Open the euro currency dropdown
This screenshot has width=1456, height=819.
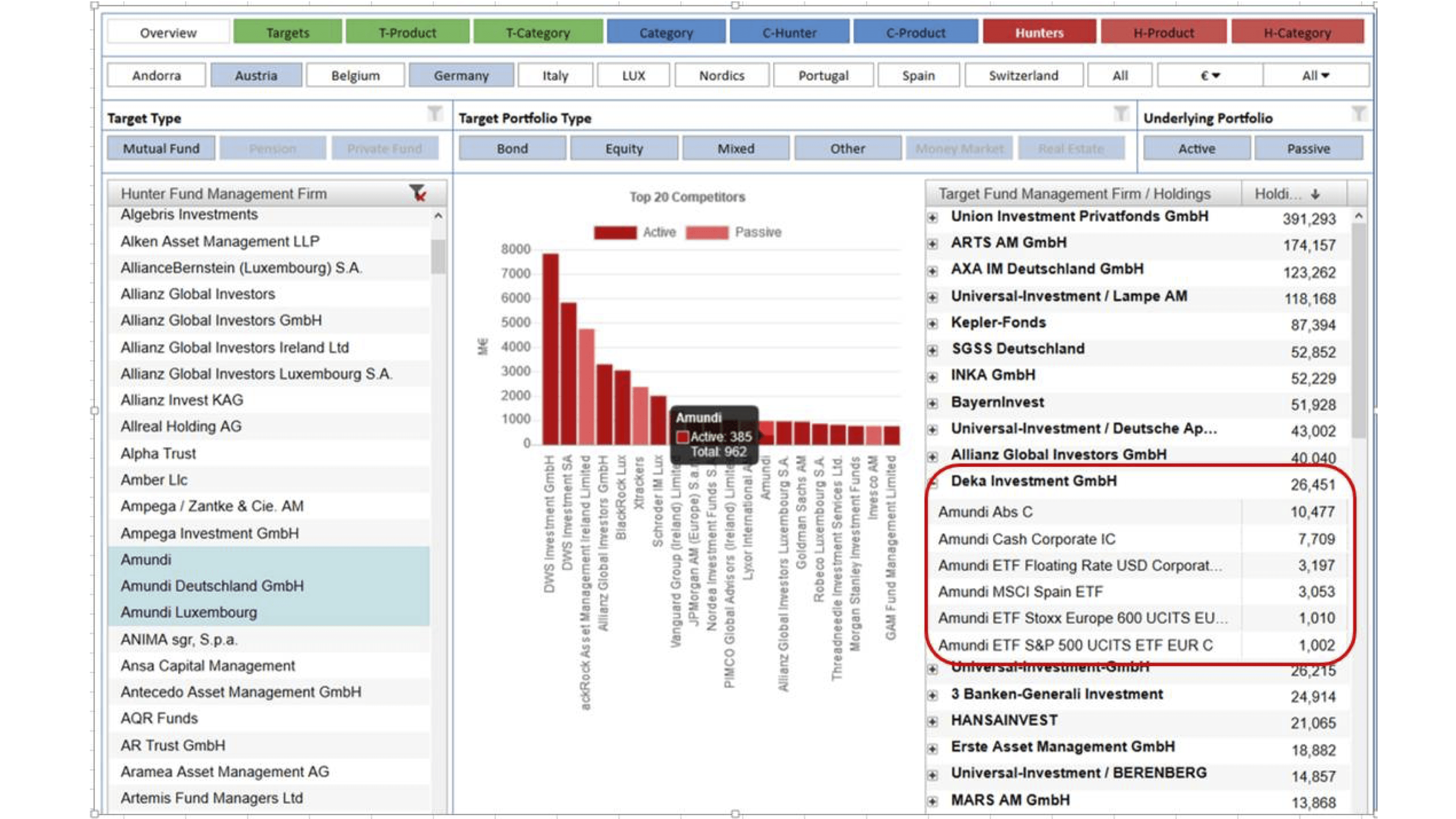(x=1209, y=75)
